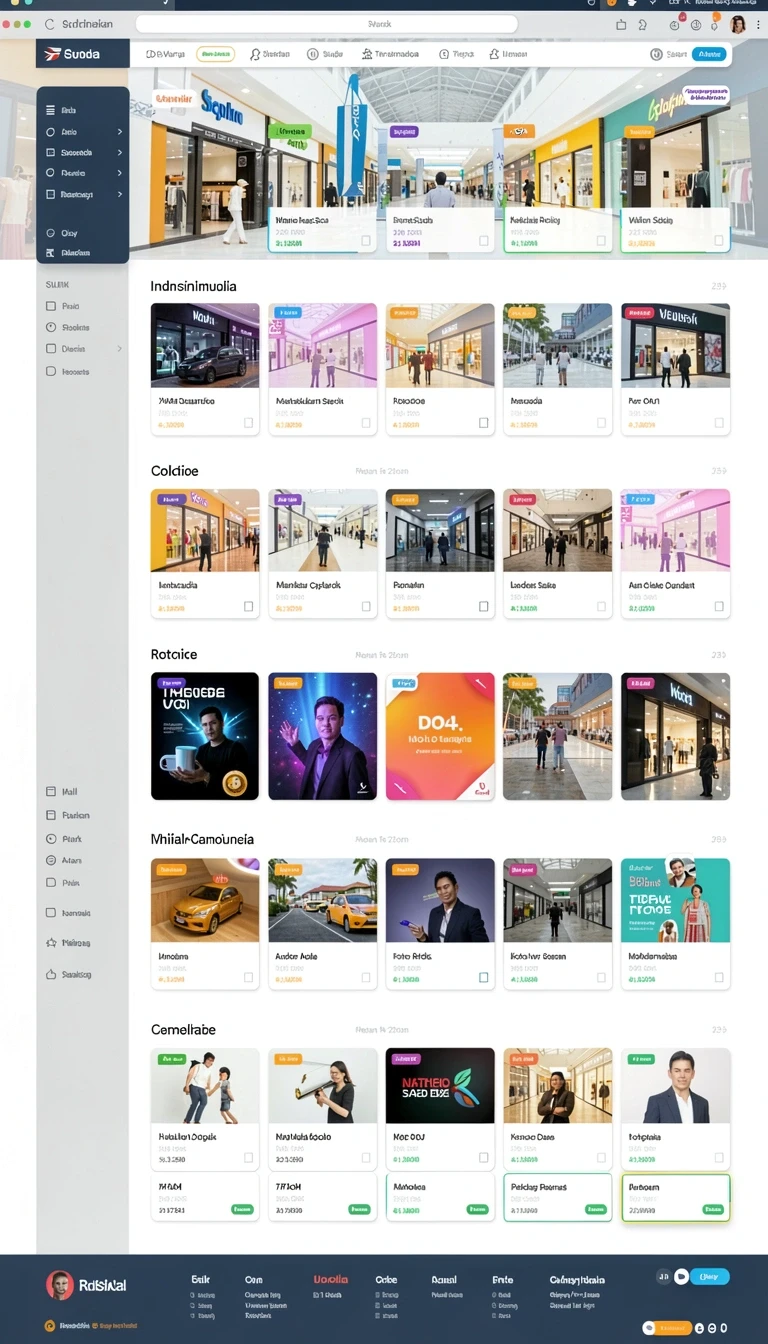Click the green button on the Mahoisa card
This screenshot has height=1344, width=768.
pyautogui.click(x=477, y=1209)
